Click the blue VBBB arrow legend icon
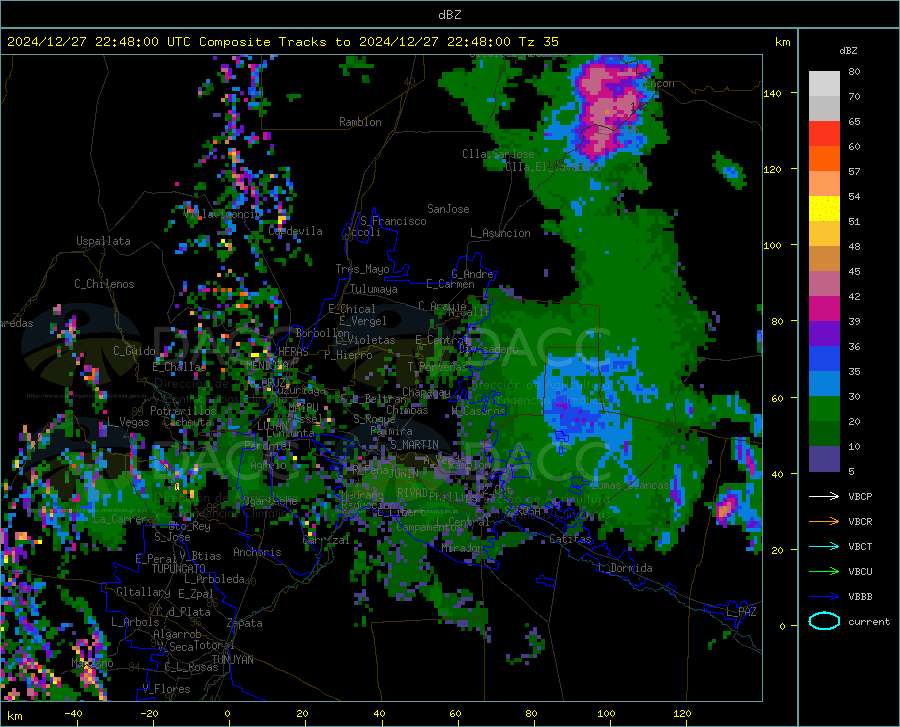The height and width of the screenshot is (727, 900). [x=824, y=596]
